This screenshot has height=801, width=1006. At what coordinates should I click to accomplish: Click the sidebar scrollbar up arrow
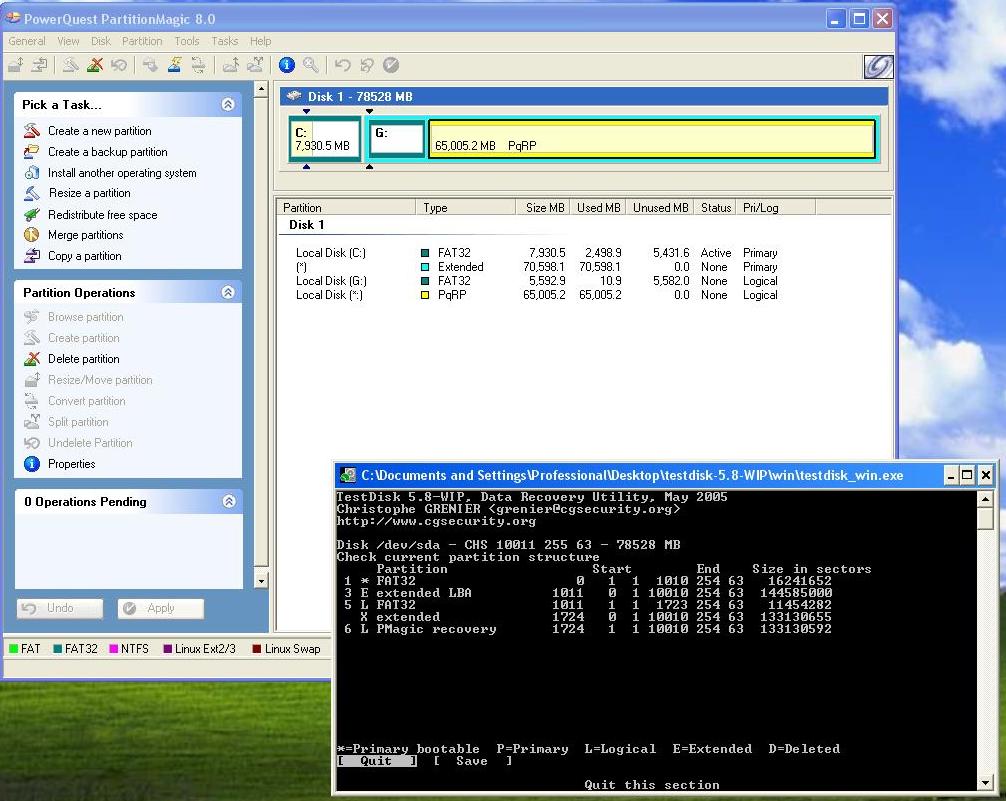click(x=261, y=90)
